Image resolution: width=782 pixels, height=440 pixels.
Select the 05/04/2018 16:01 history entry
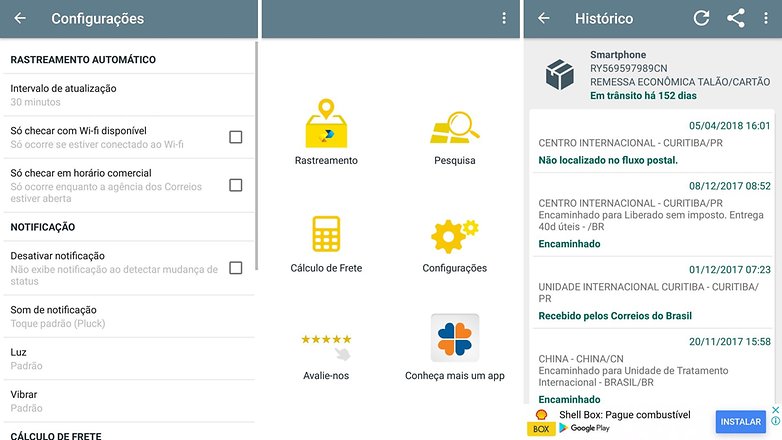(x=652, y=143)
